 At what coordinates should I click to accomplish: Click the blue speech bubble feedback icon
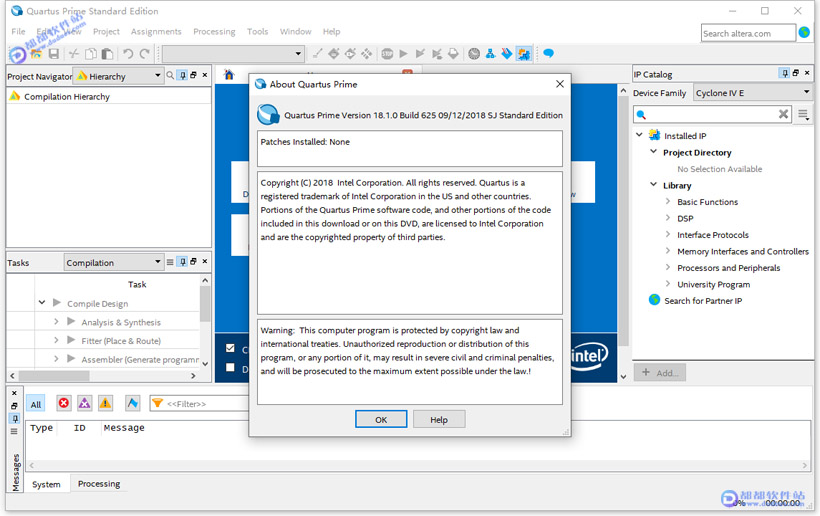[x=549, y=53]
